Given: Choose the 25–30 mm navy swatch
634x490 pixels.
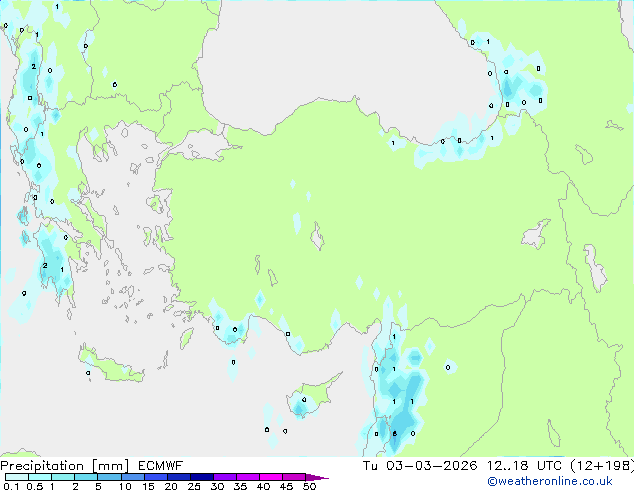Looking at the screenshot, I should (x=201, y=477).
